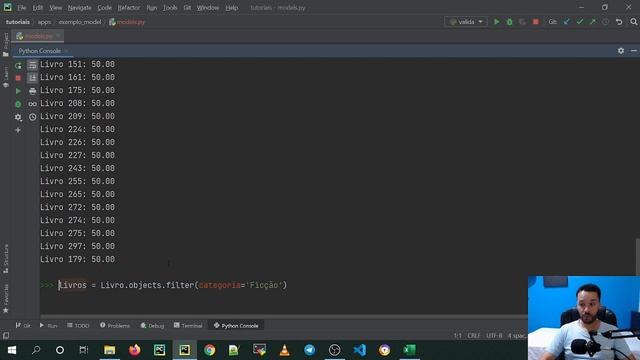
Task: Push commits with green arrow icon
Action: click(x=592, y=22)
